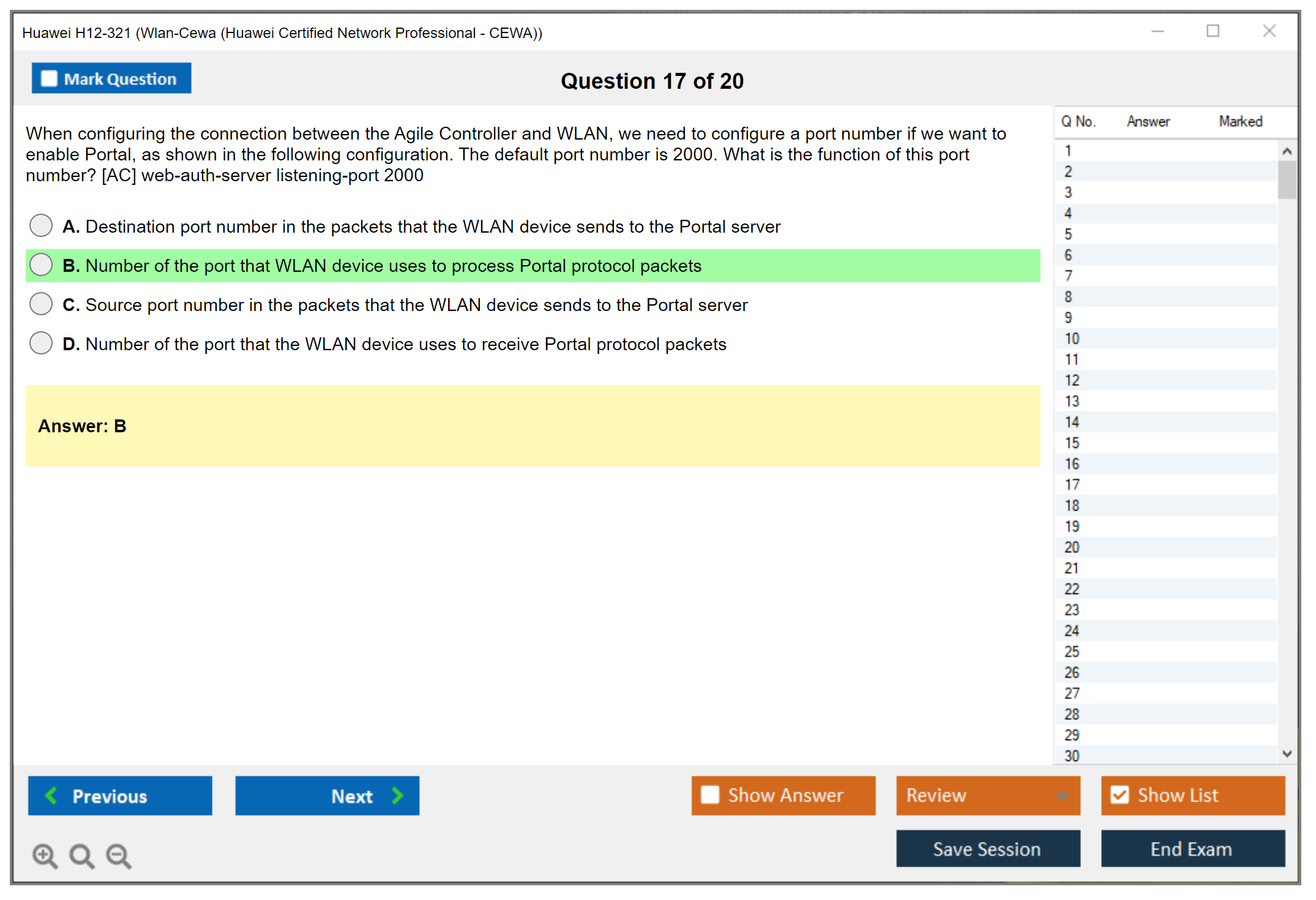Toggle the Mark Question checkbox
Screen dimensions: 1316x900
pos(50,79)
